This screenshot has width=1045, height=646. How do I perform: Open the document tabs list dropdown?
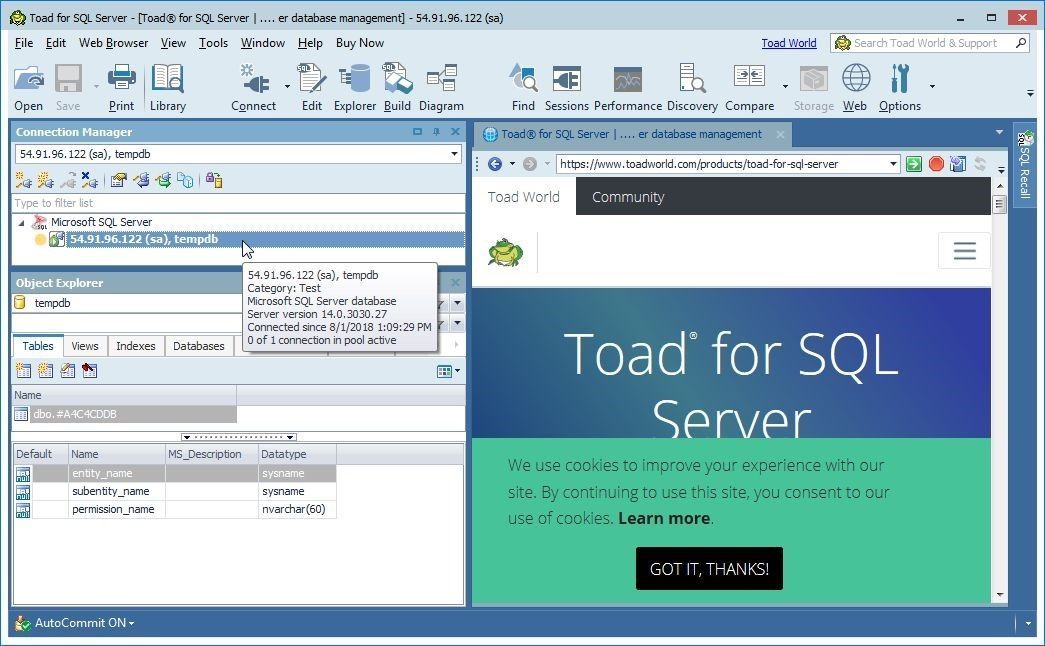pyautogui.click(x=999, y=133)
